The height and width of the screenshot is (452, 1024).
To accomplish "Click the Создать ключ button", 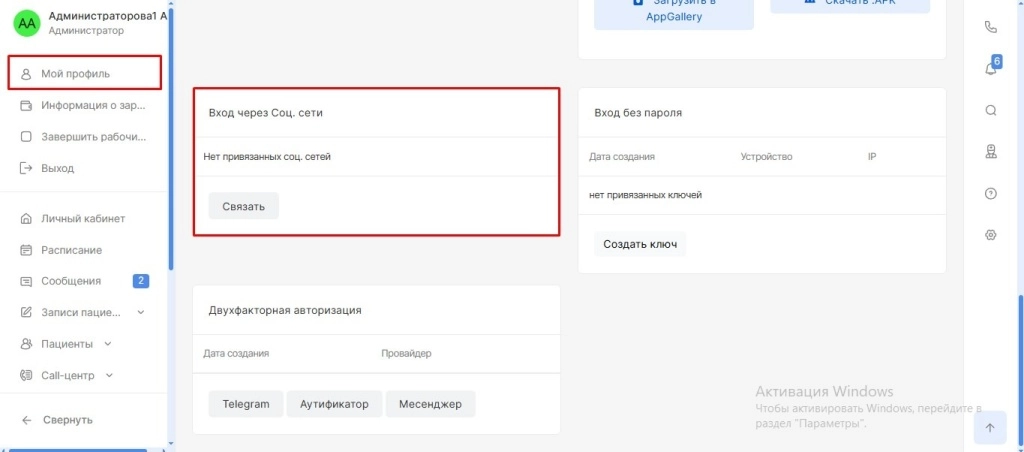I will [640, 244].
